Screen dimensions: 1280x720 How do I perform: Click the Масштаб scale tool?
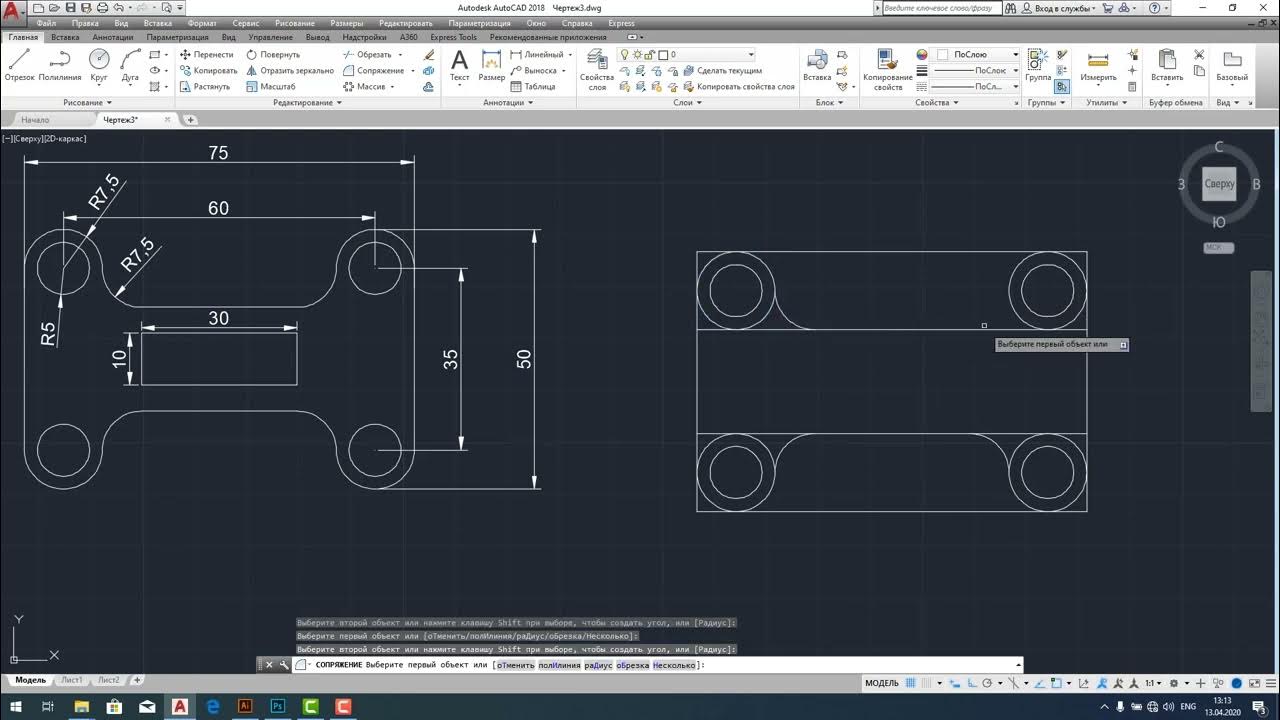270,87
